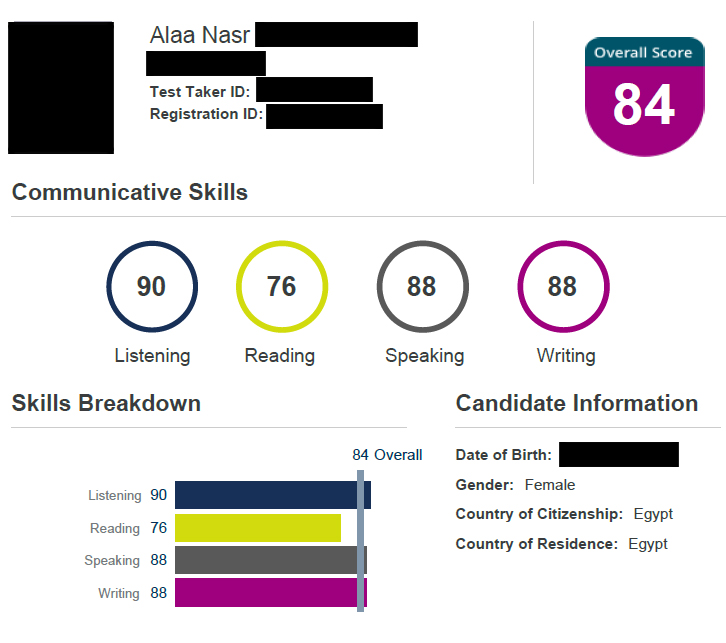Click the Gender value 'Female'
The image size is (726, 643).
point(550,485)
